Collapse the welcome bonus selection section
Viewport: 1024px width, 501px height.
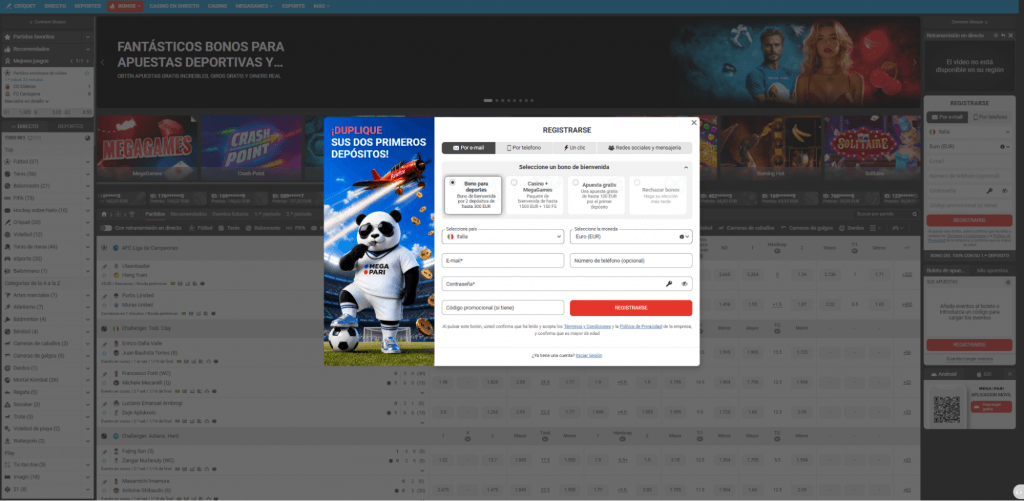point(686,167)
